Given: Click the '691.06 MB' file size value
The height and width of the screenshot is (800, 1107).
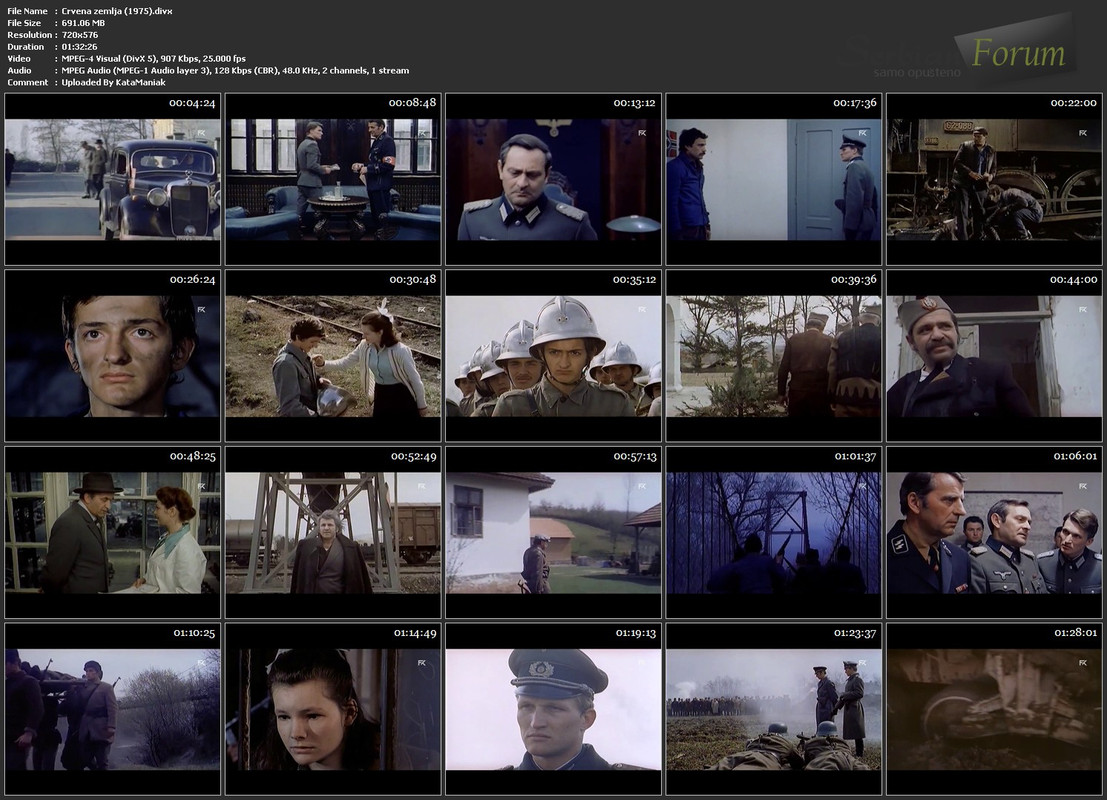Looking at the screenshot, I should [x=83, y=23].
